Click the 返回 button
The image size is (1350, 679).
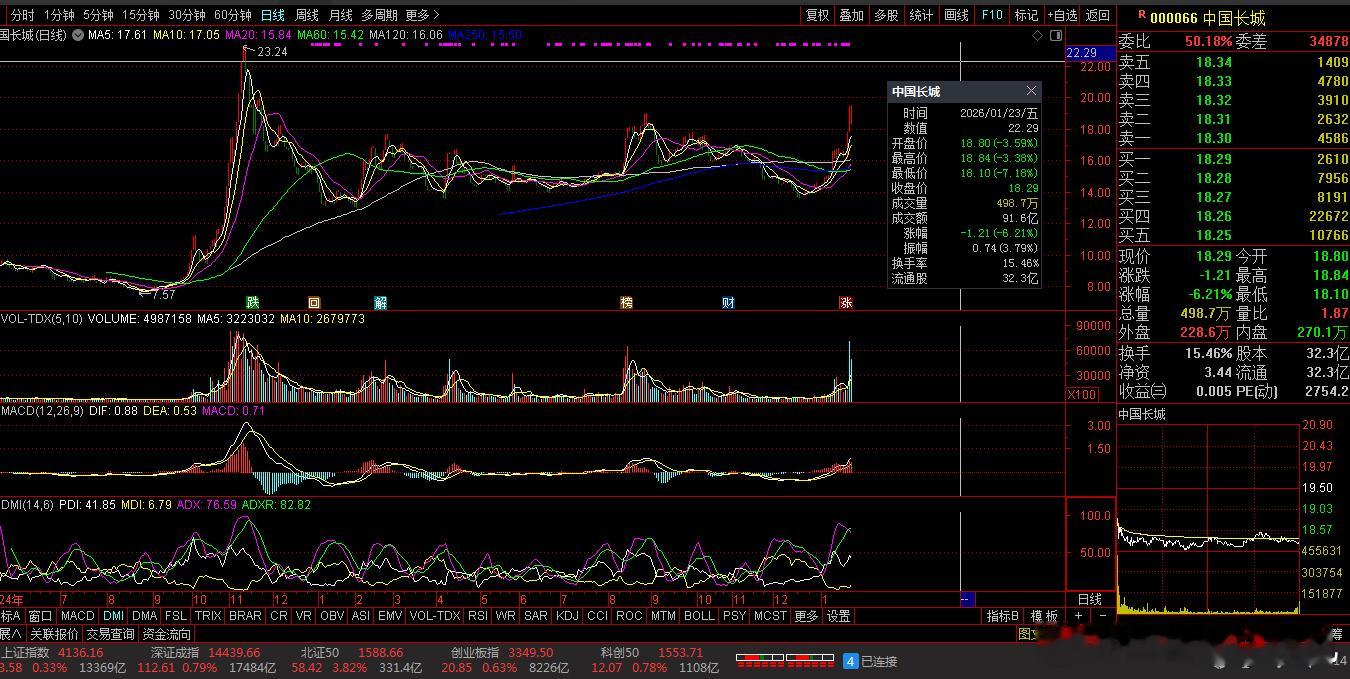click(1098, 15)
